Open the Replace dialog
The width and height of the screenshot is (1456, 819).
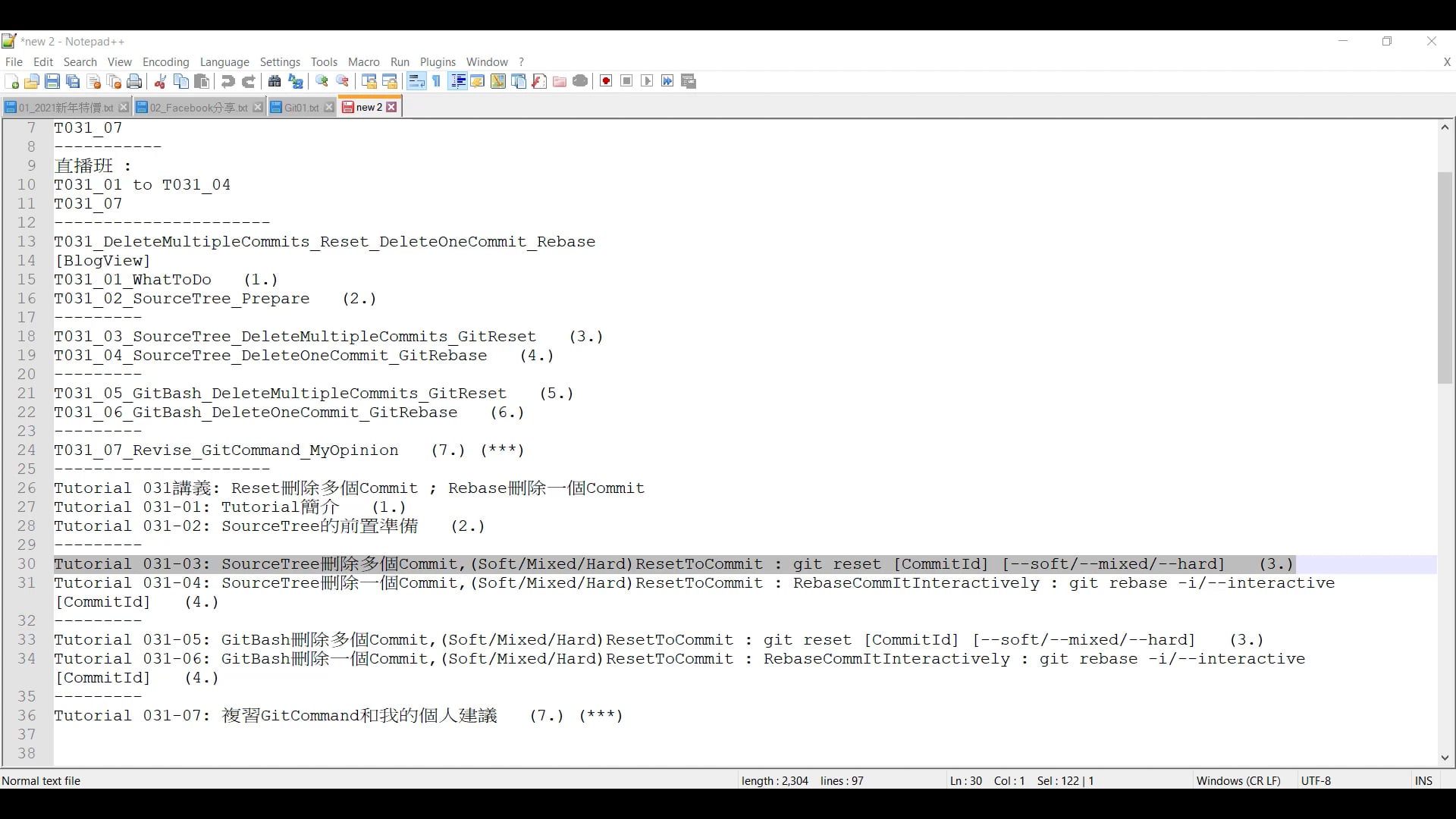pos(296,81)
